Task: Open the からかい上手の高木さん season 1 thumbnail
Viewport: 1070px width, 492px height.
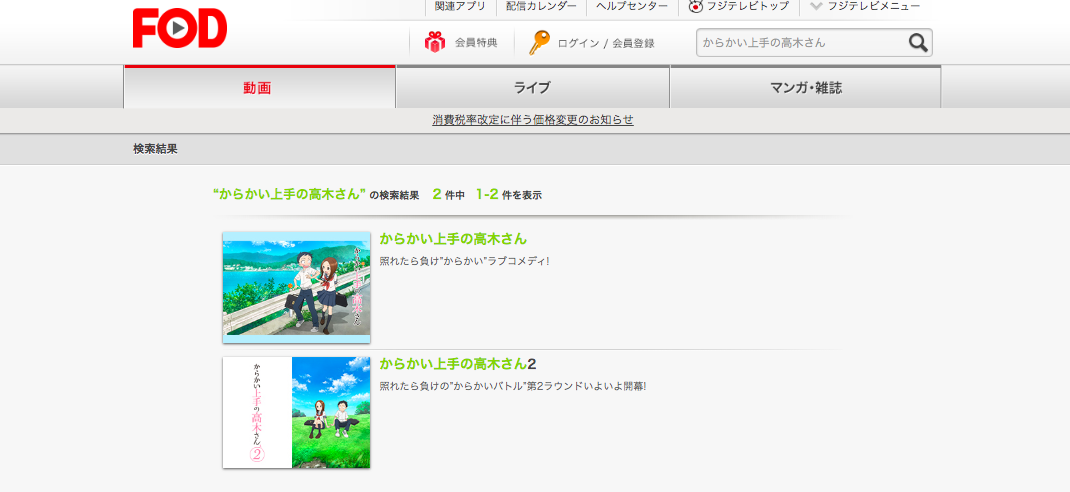Action: [x=296, y=287]
